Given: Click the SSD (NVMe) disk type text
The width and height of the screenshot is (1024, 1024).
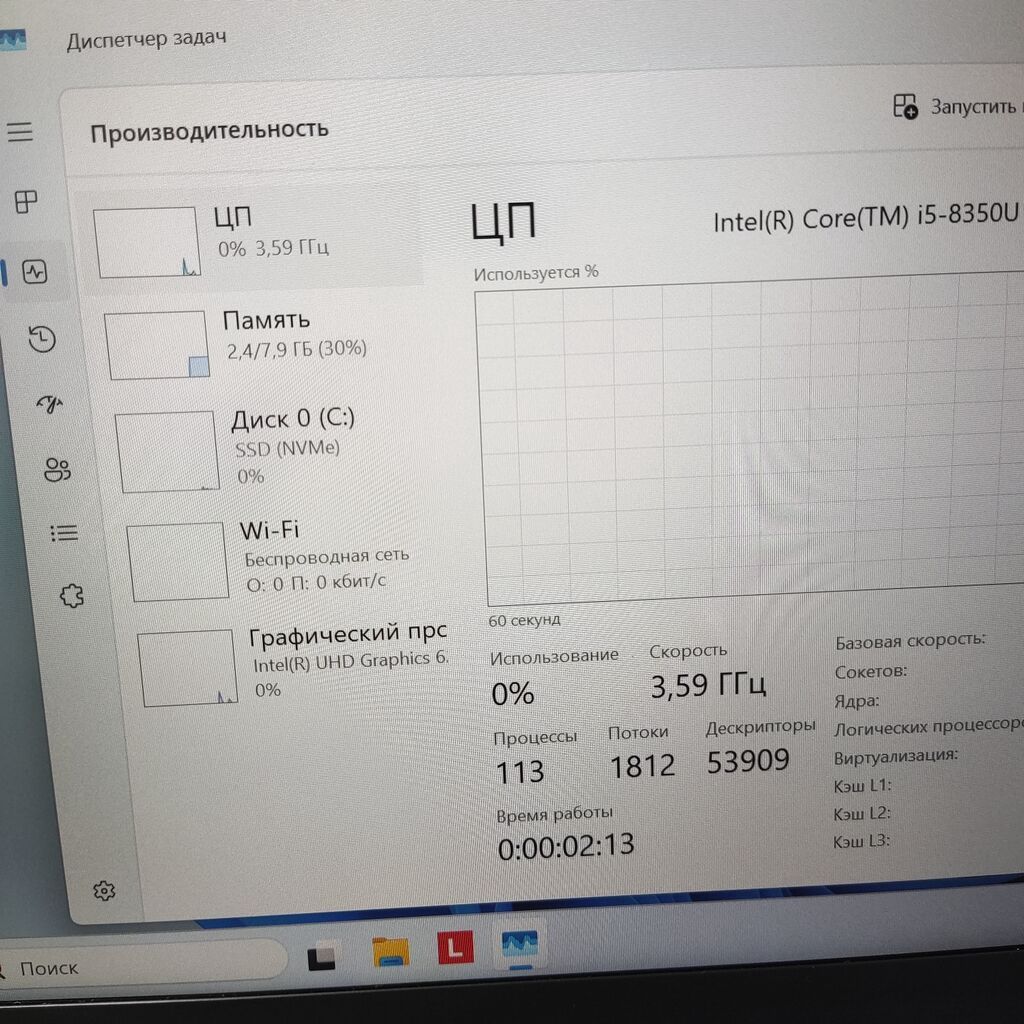Looking at the screenshot, I should point(287,449).
